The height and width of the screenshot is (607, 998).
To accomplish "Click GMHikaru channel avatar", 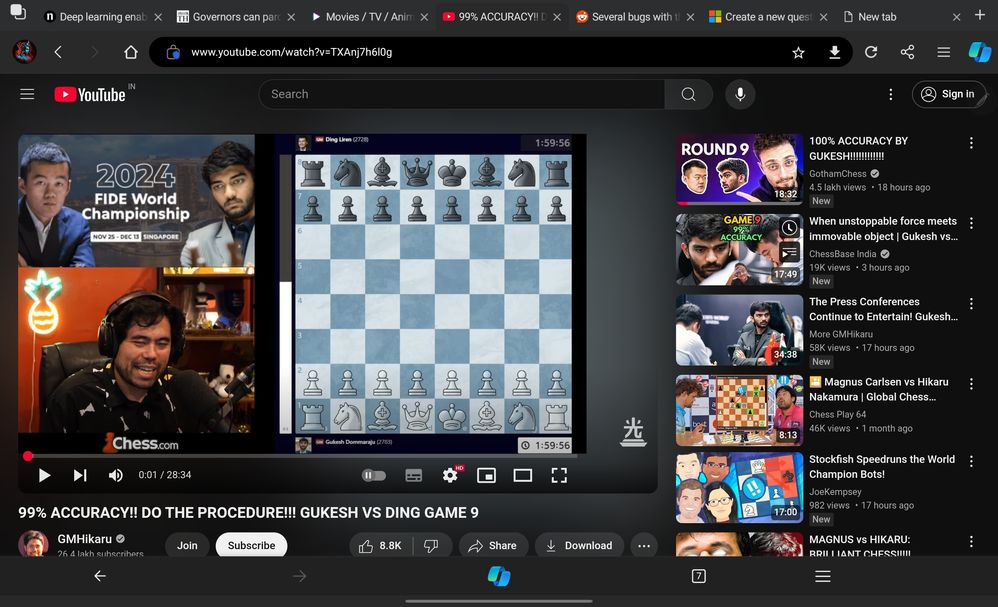I will coord(33,544).
